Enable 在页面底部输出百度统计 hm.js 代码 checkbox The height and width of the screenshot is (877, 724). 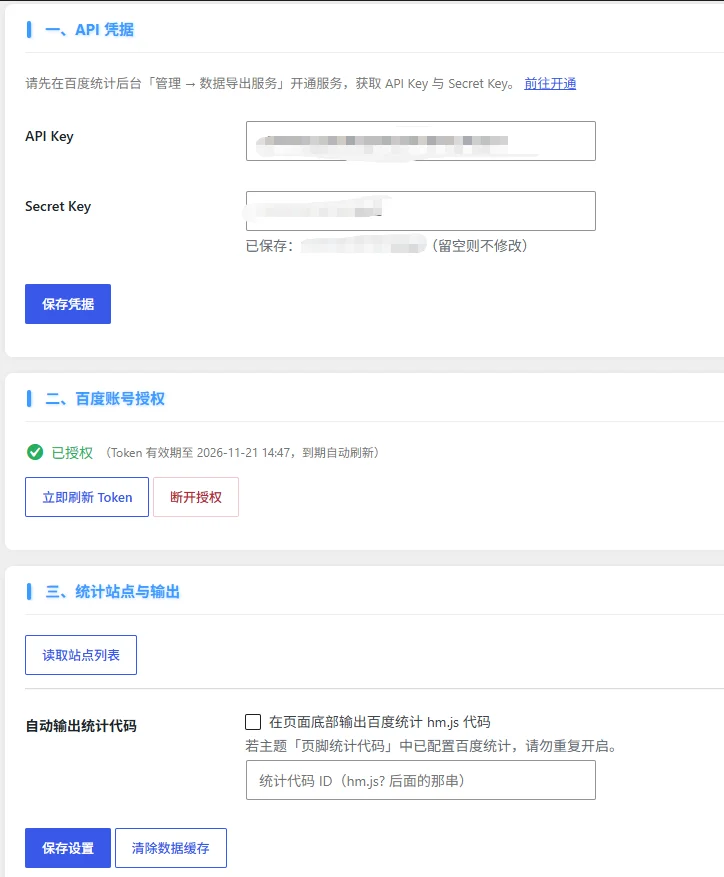click(253, 722)
